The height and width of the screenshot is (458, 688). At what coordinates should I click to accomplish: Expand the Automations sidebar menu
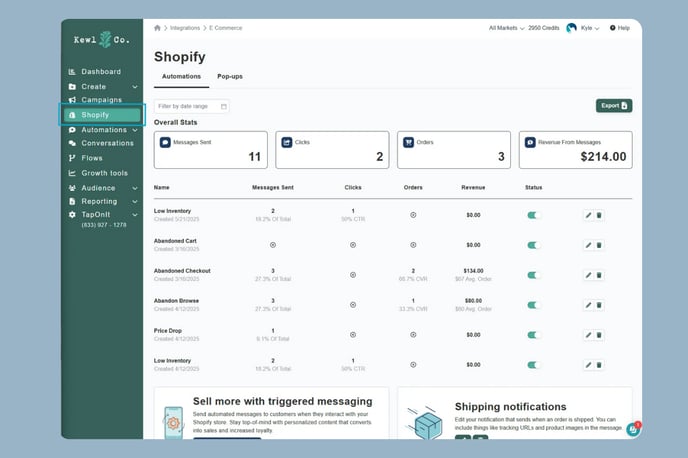(x=135, y=130)
